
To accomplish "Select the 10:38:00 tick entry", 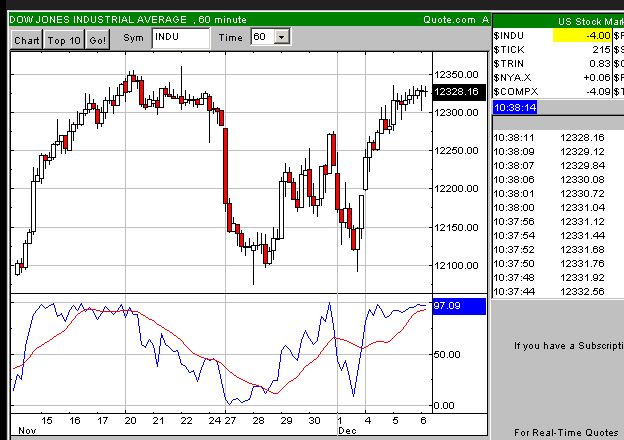I will (558, 207).
